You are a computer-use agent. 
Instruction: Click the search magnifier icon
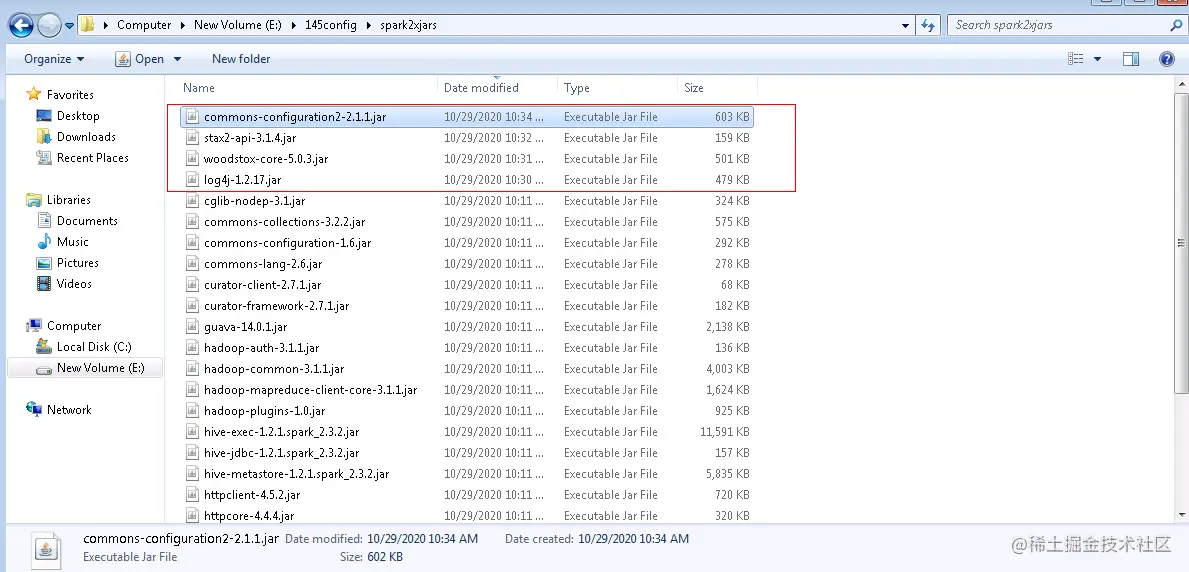(x=1176, y=25)
